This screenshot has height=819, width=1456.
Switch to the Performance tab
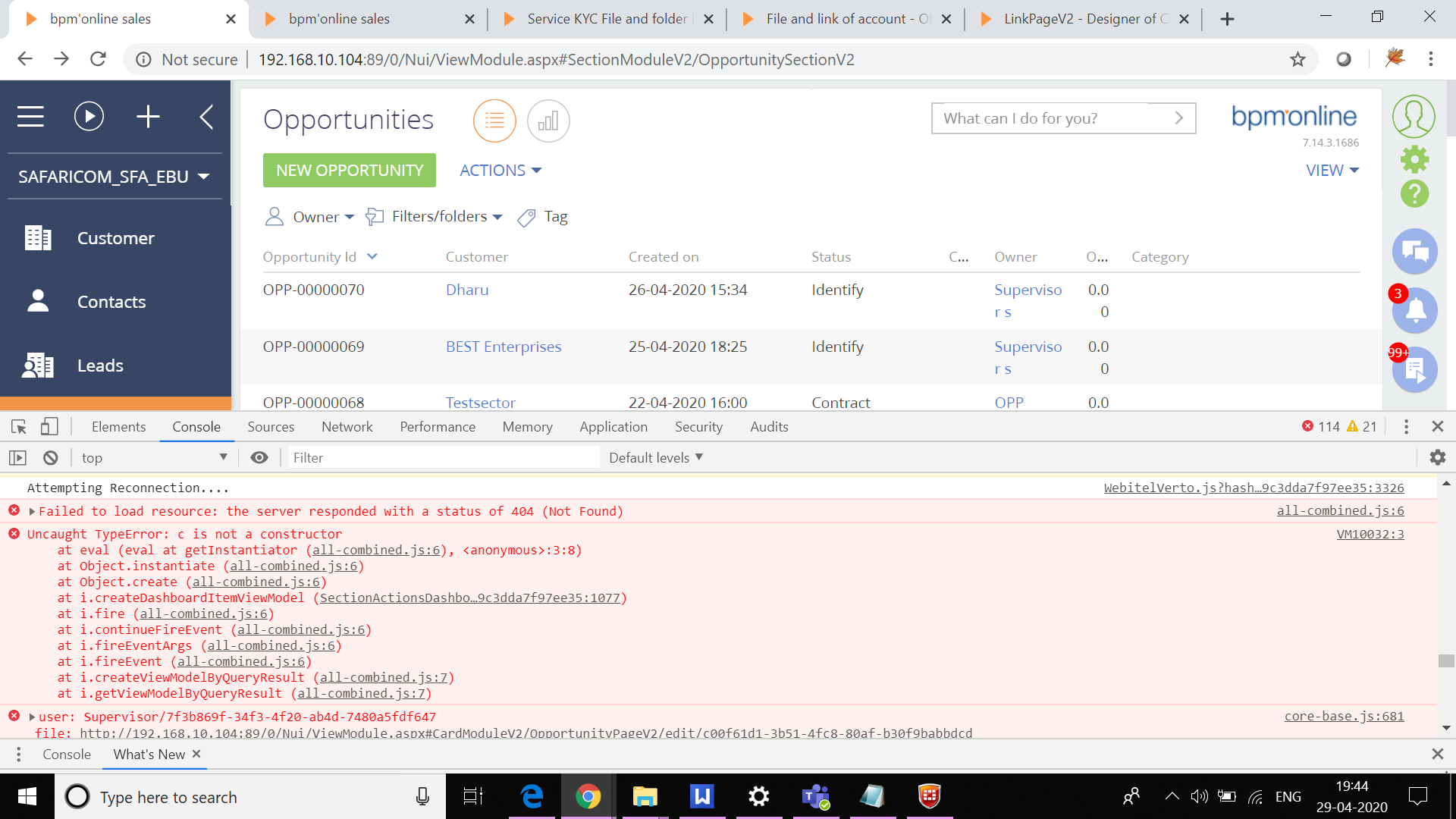(438, 427)
